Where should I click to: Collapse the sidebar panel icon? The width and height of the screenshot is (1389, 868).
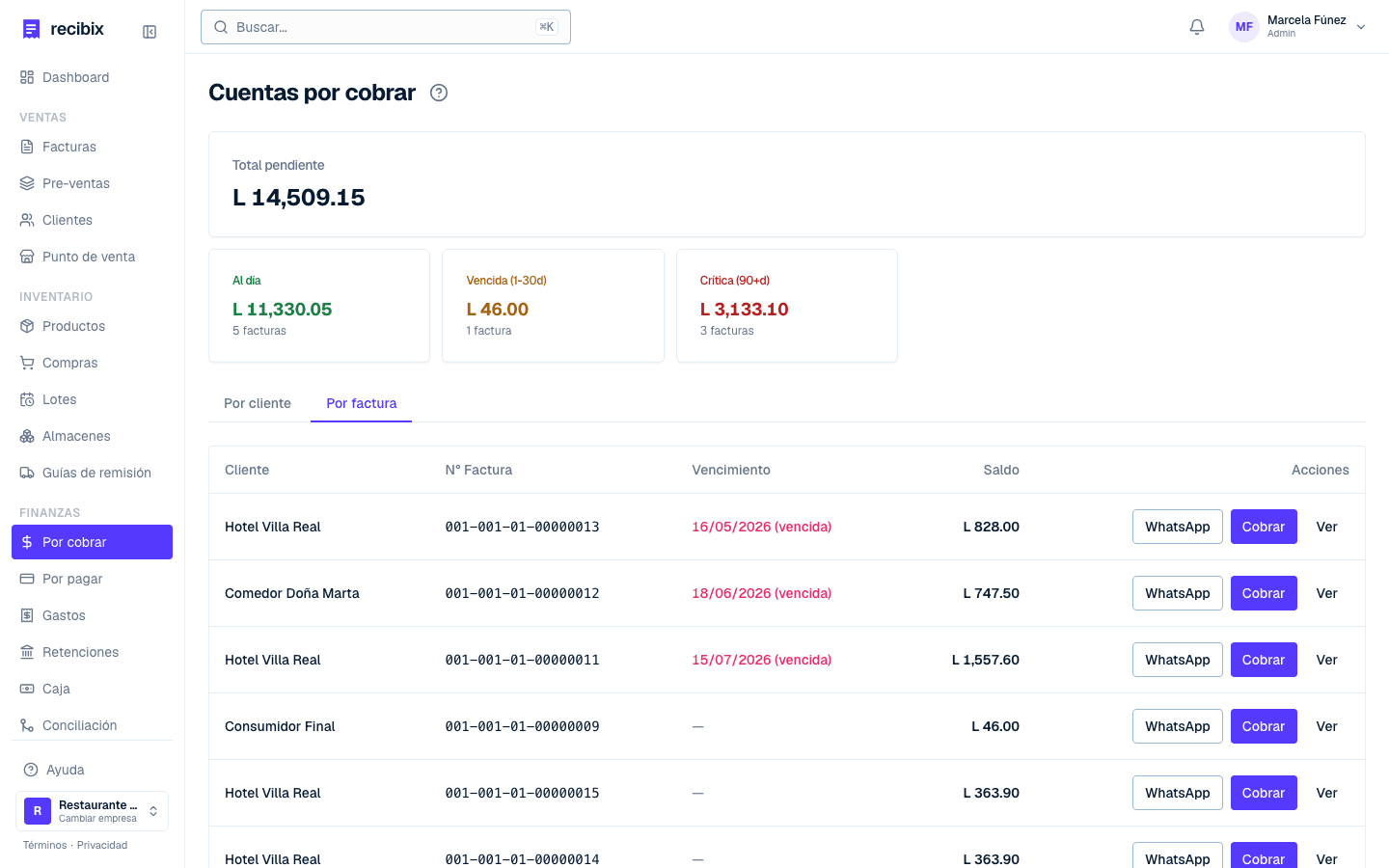150,32
